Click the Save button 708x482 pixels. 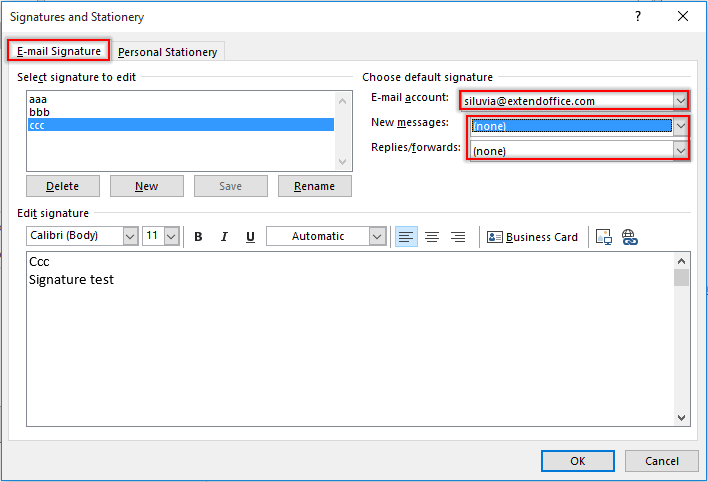(x=231, y=186)
